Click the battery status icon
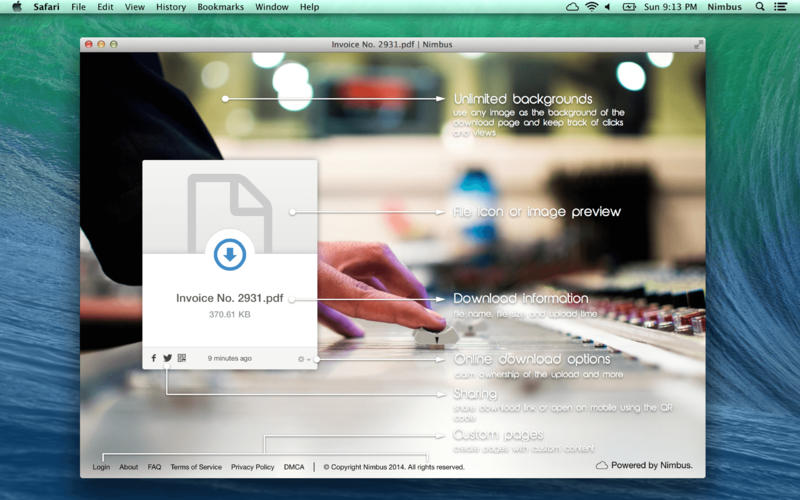Viewport: 800px width, 500px height. (x=629, y=7)
